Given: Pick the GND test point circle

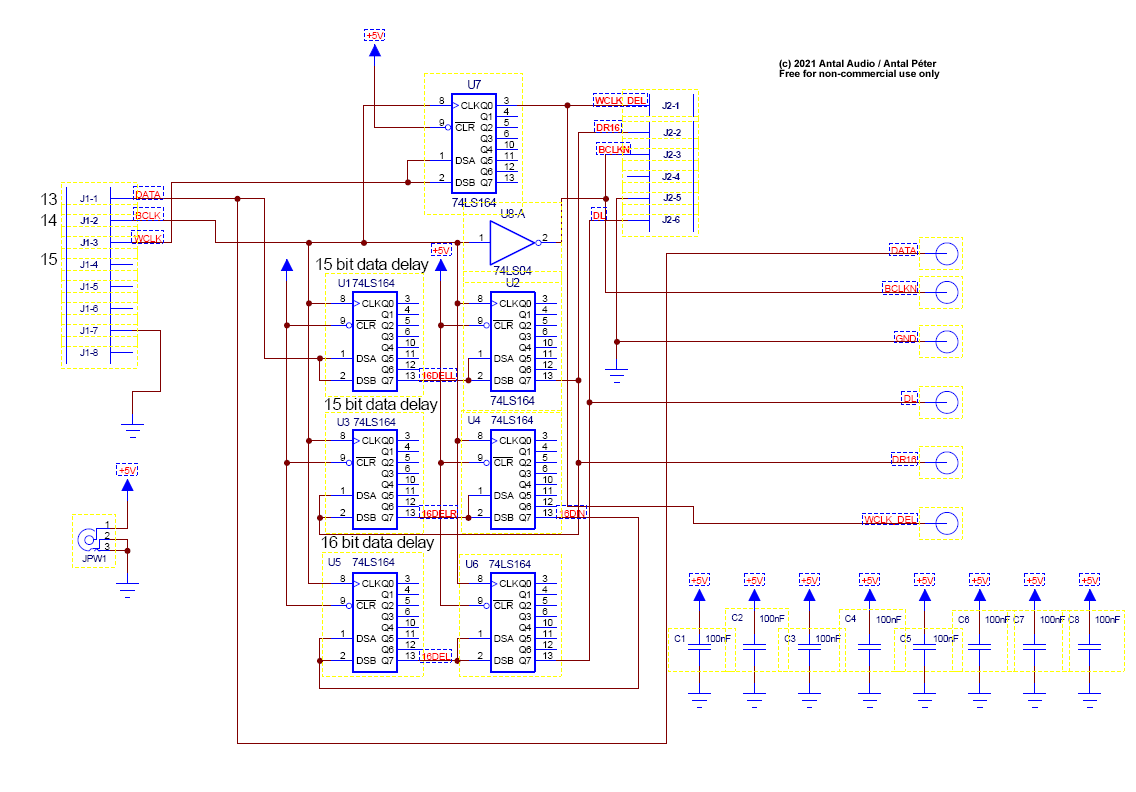Looking at the screenshot, I should [947, 341].
